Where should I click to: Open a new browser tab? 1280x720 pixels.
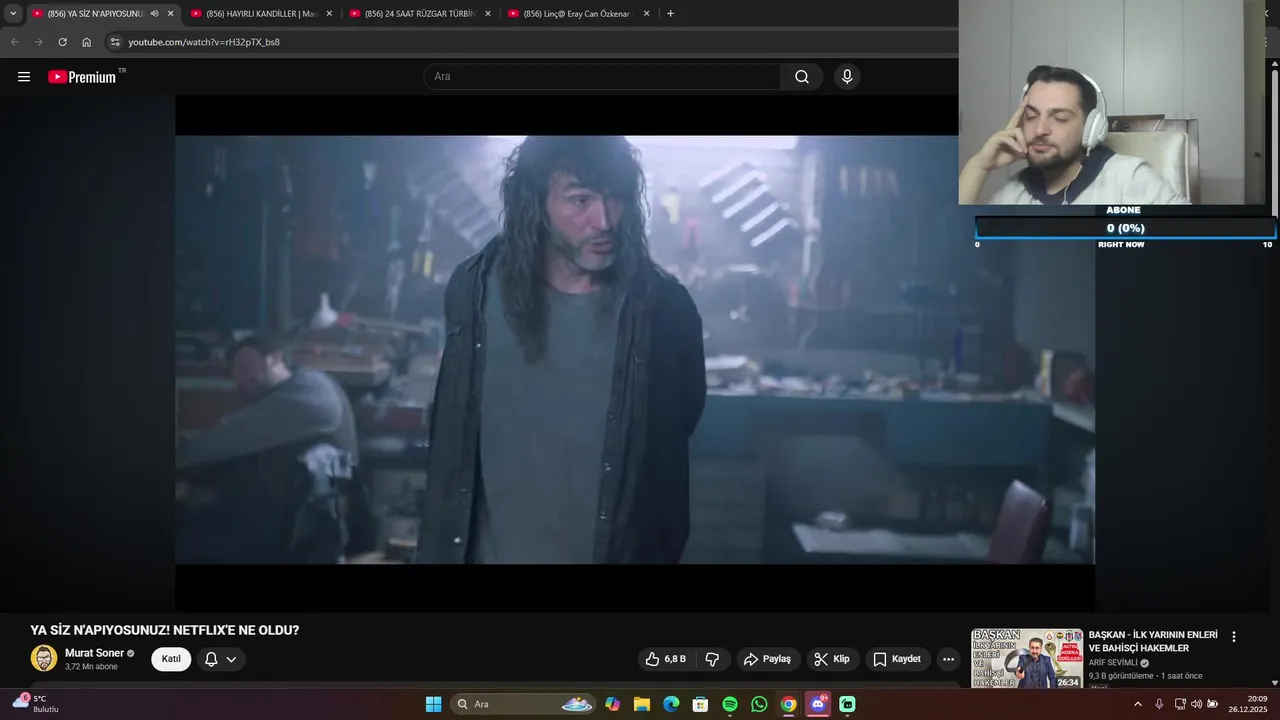click(x=670, y=14)
